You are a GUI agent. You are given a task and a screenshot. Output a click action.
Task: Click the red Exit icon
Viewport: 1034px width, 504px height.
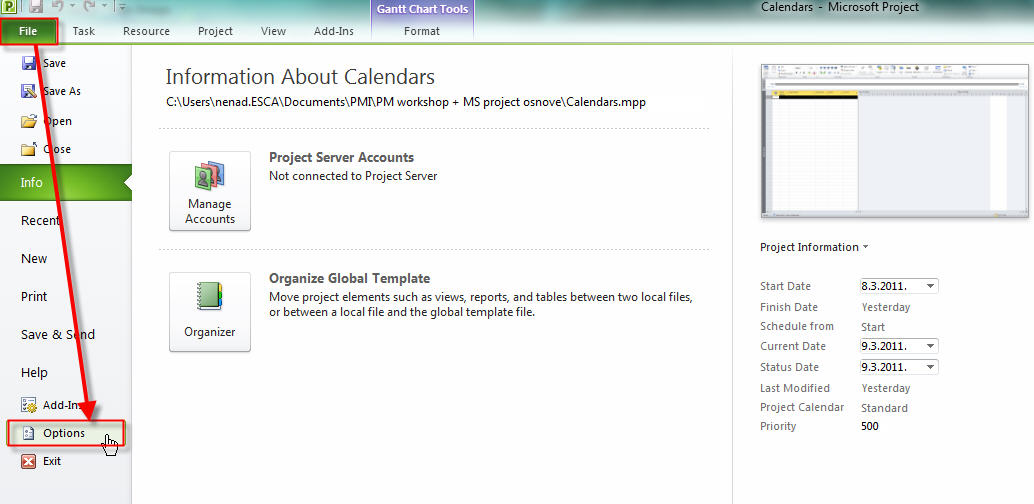click(29, 461)
